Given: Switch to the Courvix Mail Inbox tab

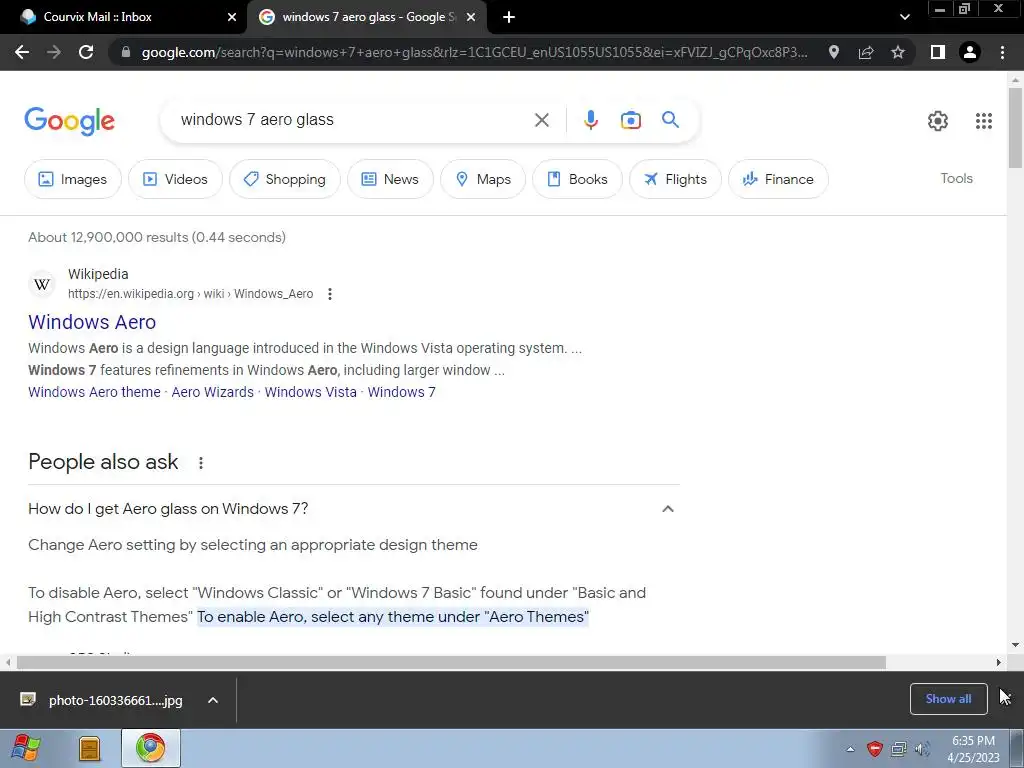Looking at the screenshot, I should click(x=123, y=17).
